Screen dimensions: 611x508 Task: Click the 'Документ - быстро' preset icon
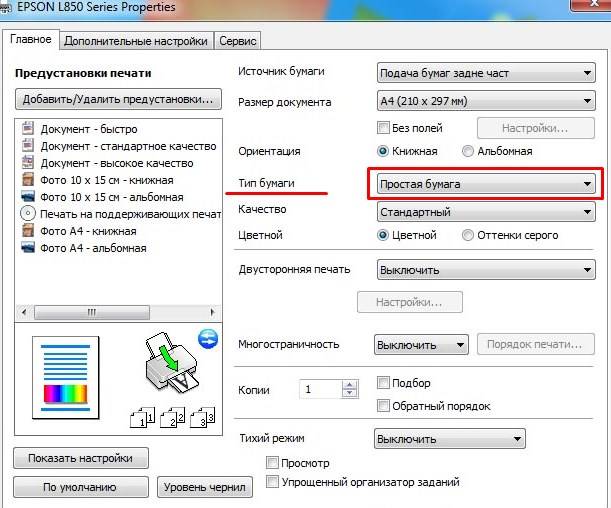point(29,129)
